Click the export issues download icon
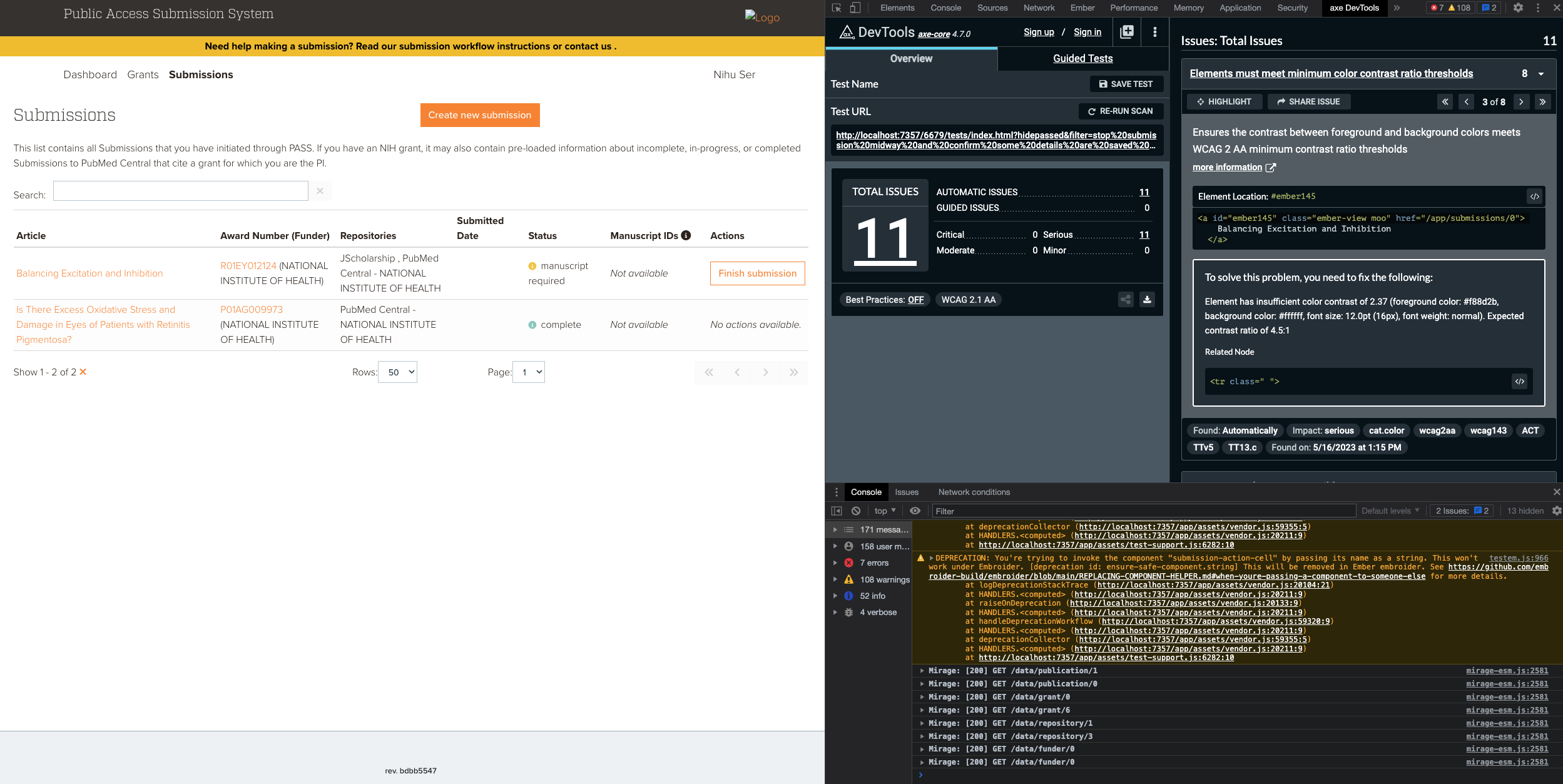Viewport: 1563px width, 784px height. pos(1146,299)
